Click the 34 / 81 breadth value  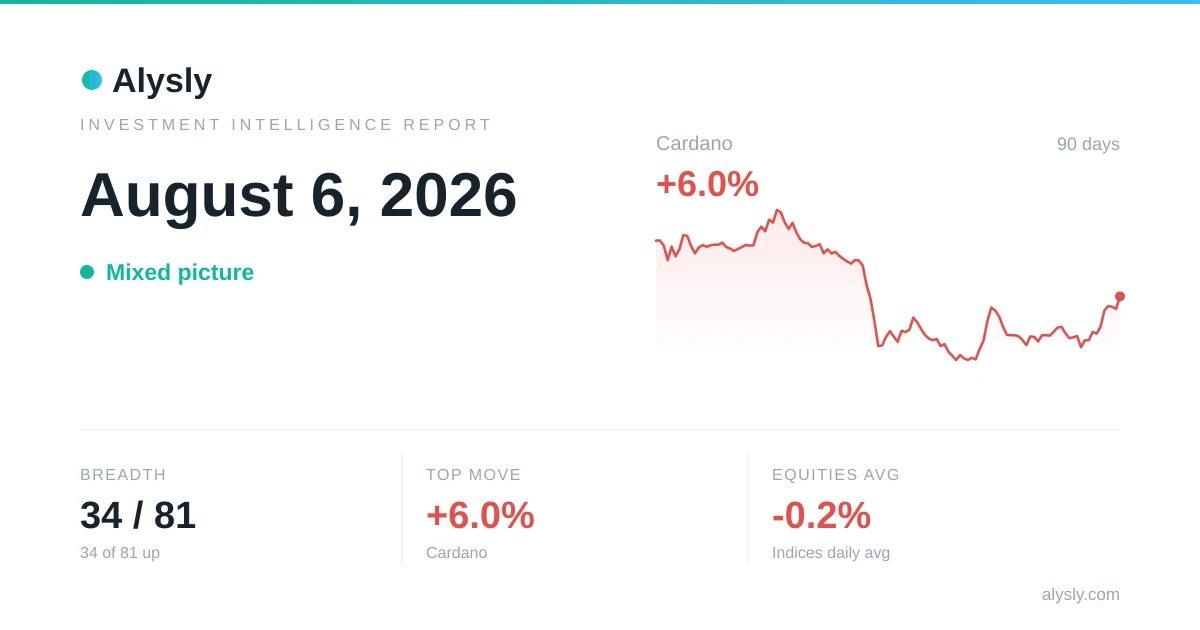pyautogui.click(x=138, y=515)
